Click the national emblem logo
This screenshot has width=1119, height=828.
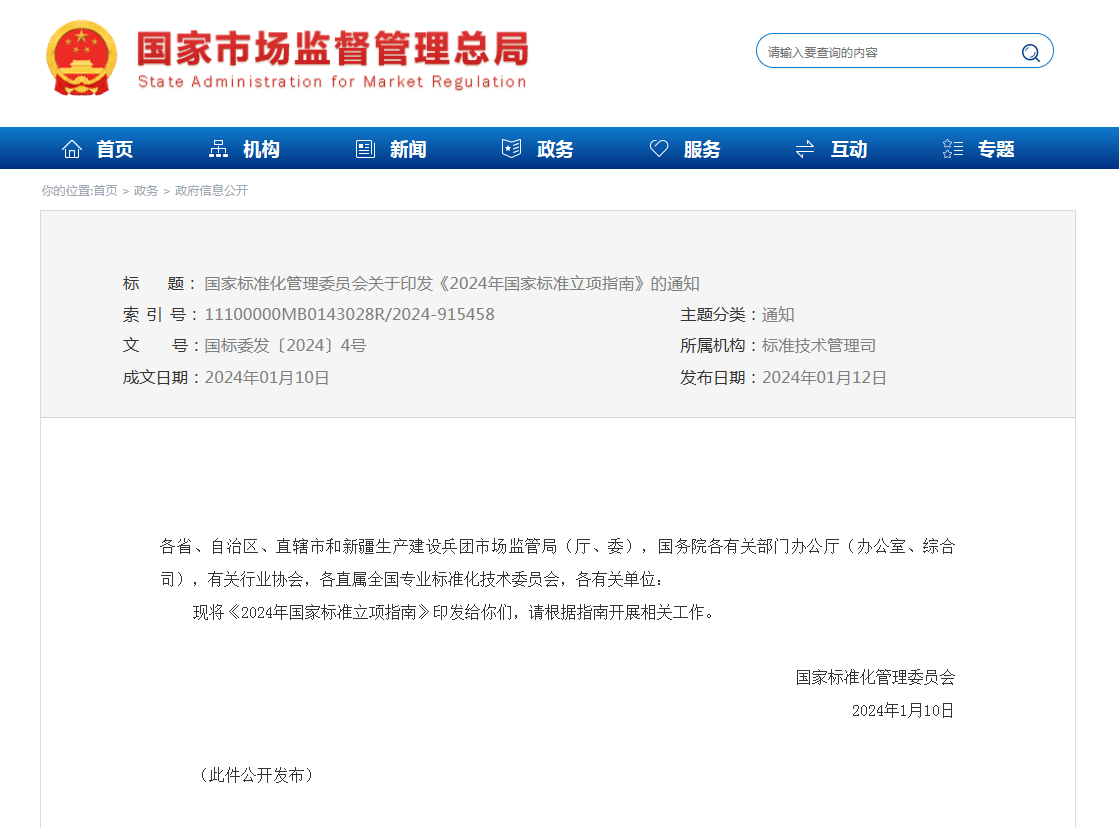coord(81,58)
